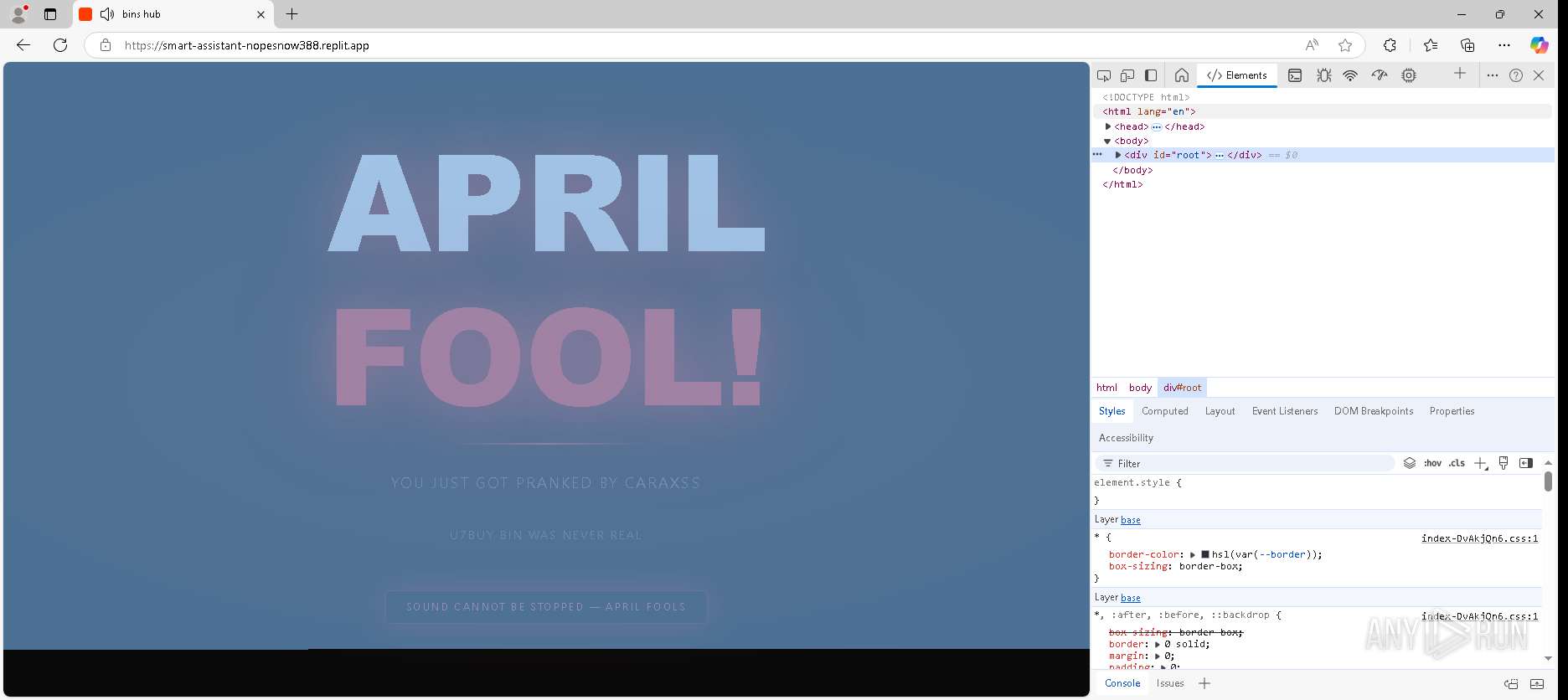
Task: Open the Network tool wifi icon
Action: coord(1350,75)
